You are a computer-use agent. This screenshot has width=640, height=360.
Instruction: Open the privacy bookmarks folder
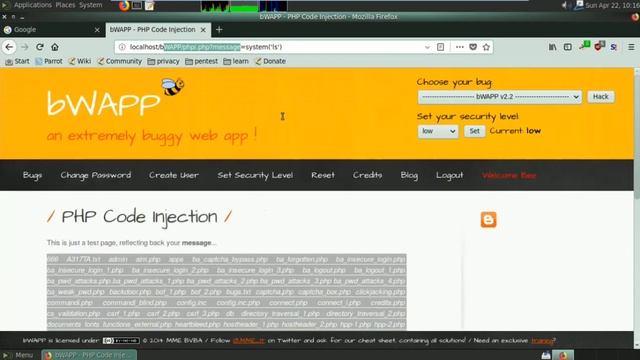coord(163,61)
